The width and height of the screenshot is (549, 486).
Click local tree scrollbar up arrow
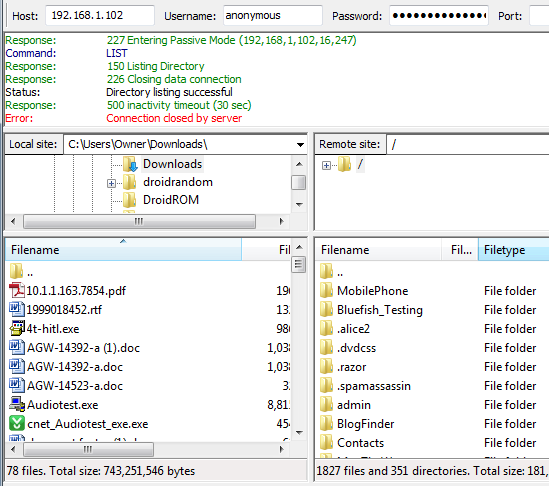(299, 164)
